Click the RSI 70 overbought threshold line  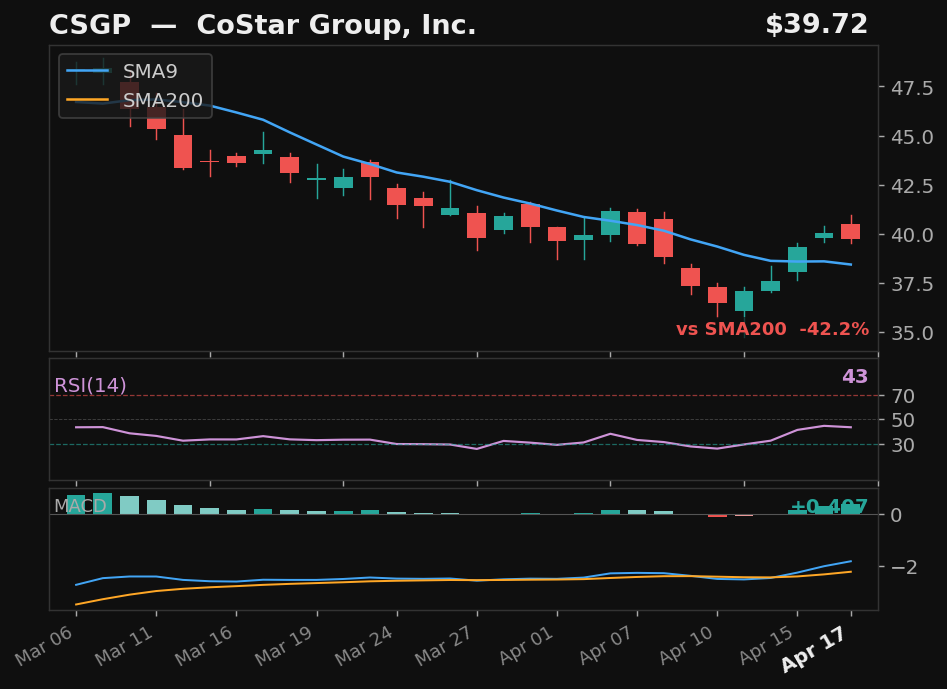460,397
